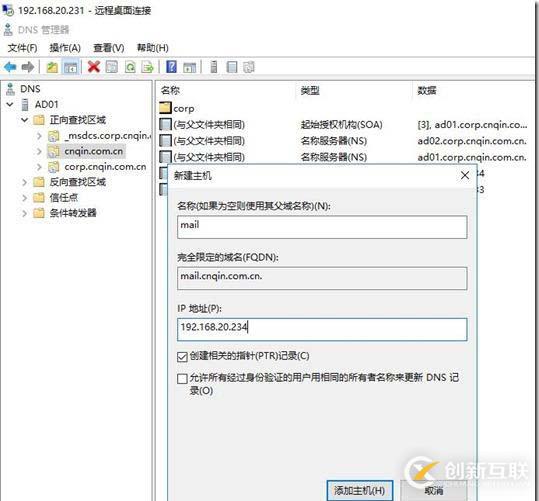Click the 信任点 folder icon

point(39,197)
